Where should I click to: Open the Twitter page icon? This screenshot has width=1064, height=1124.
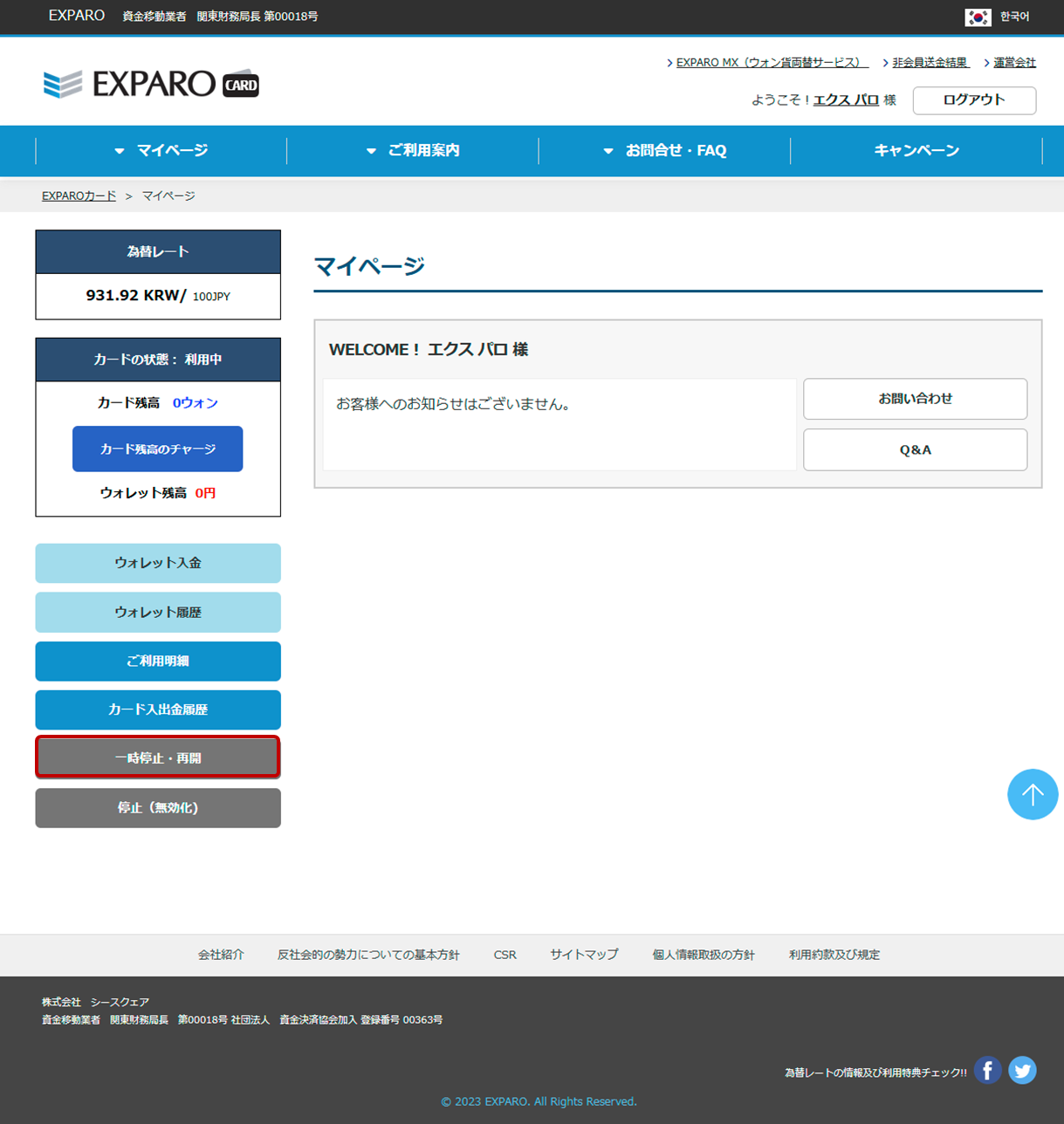(1022, 1070)
